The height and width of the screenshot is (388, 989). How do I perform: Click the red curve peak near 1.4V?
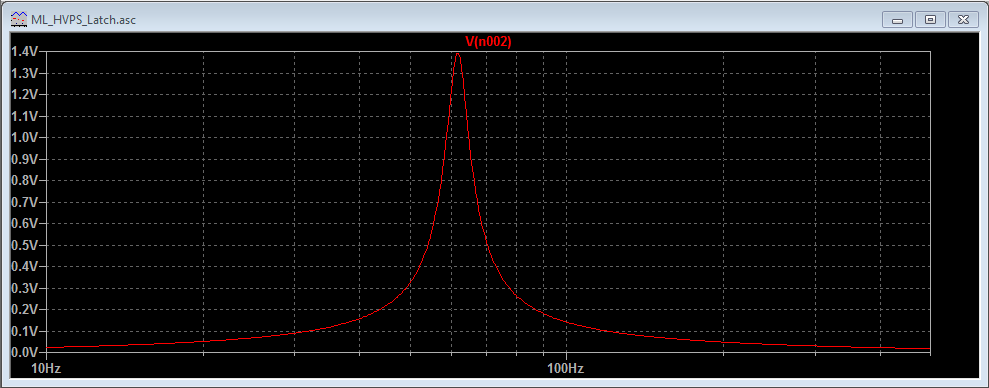(457, 54)
